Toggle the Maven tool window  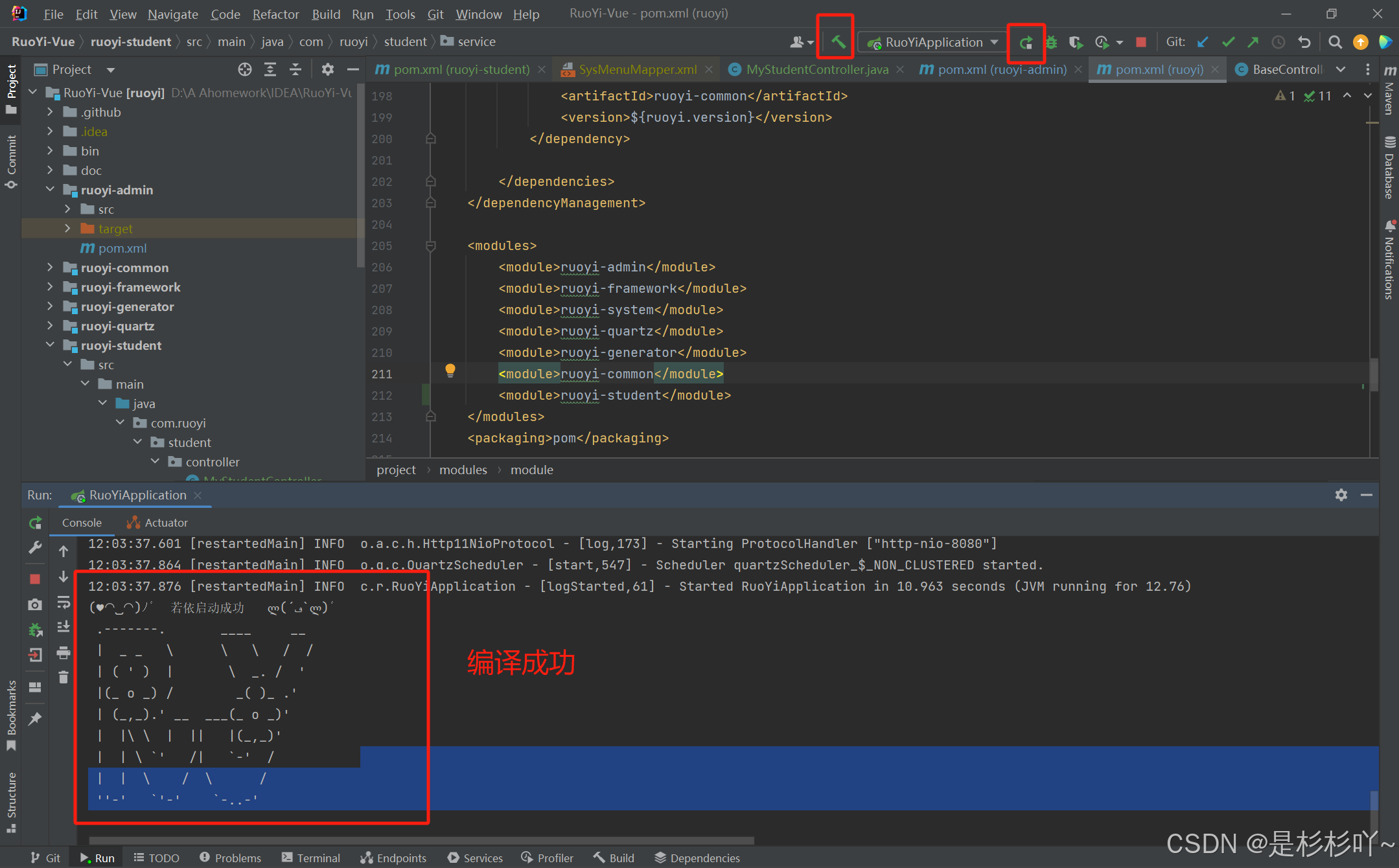coord(1389,91)
